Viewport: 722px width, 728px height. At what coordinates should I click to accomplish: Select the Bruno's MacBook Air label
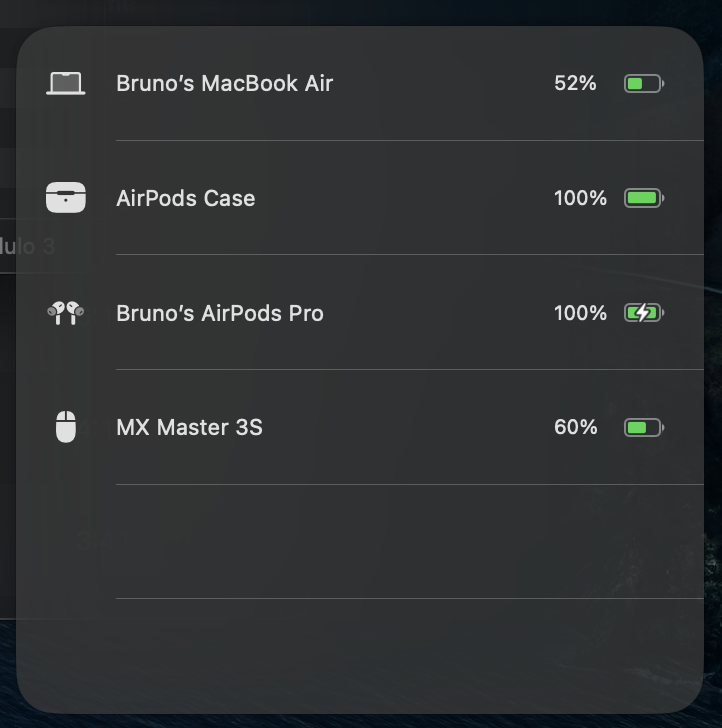tap(224, 84)
